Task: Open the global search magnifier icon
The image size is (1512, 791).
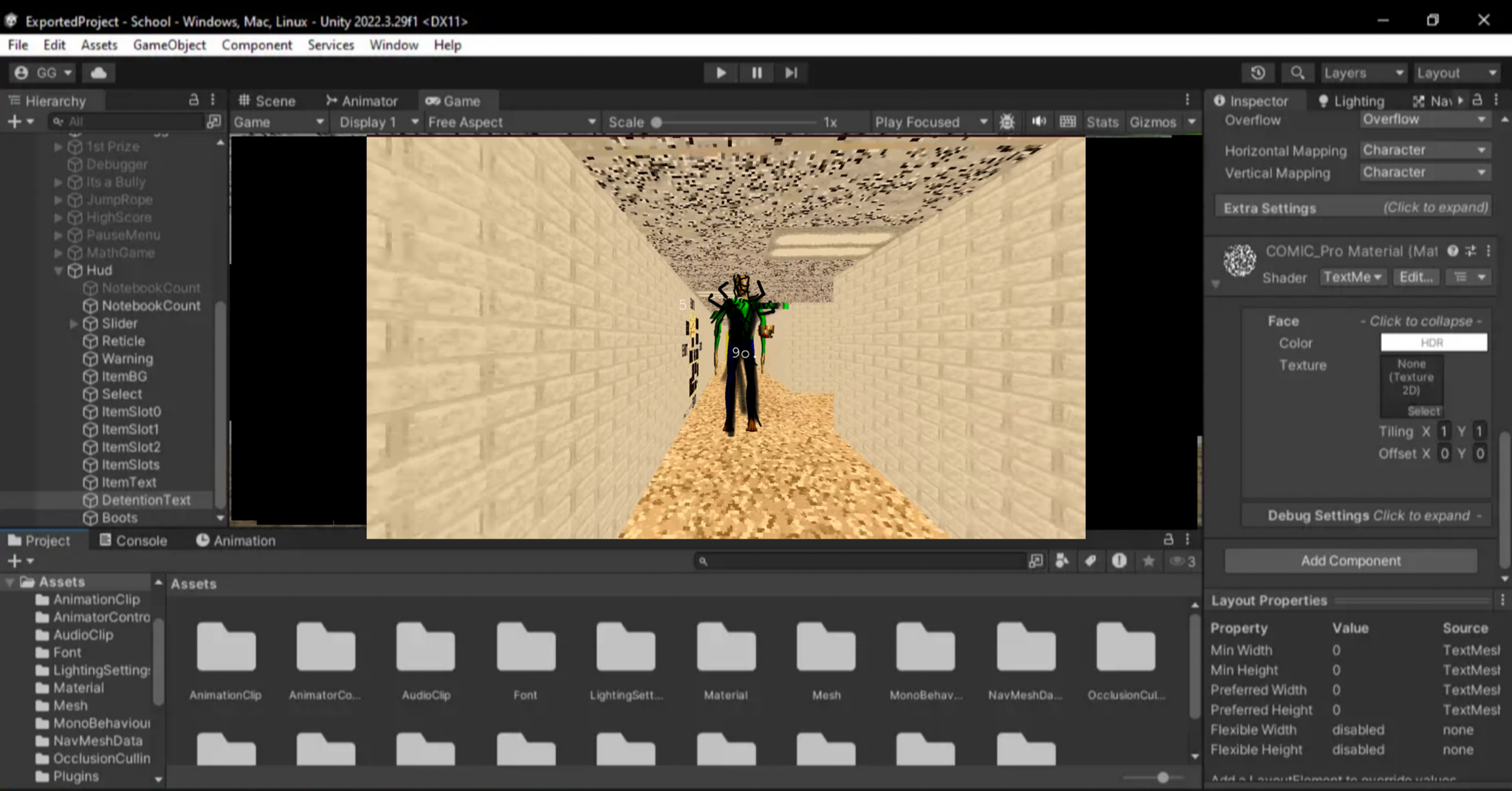Action: point(1297,73)
